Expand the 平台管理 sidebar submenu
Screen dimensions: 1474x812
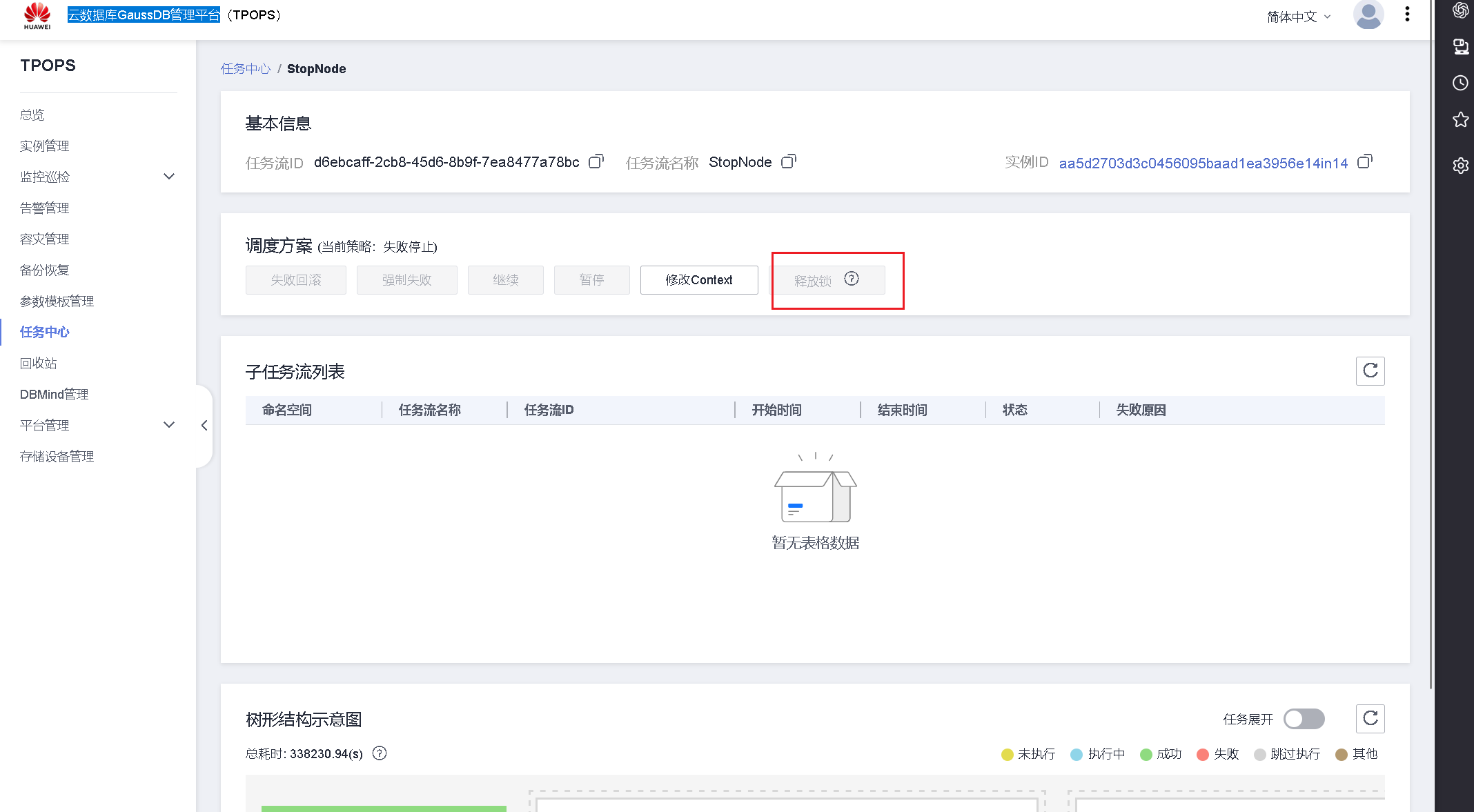168,425
